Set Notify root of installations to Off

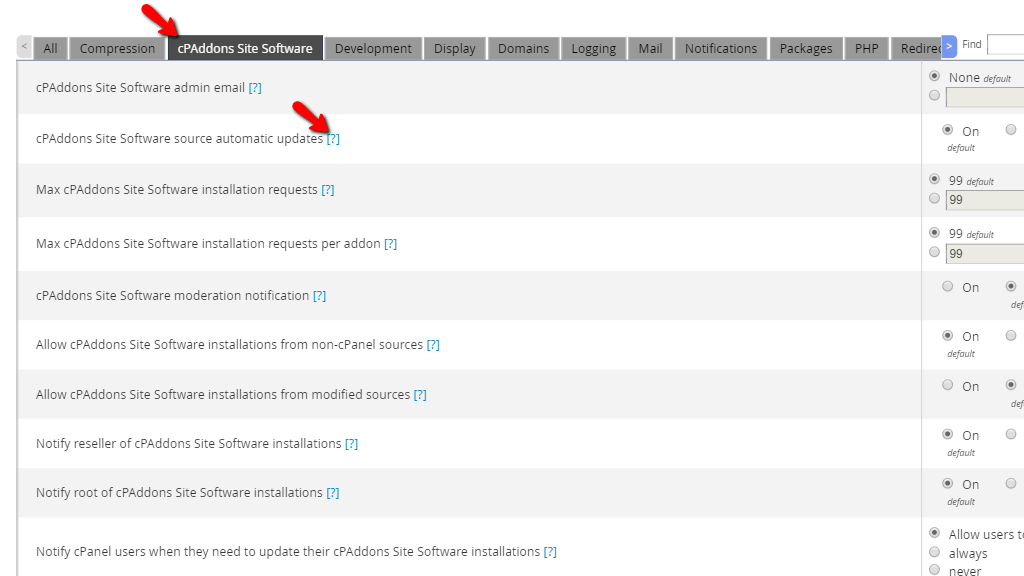coord(1011,484)
